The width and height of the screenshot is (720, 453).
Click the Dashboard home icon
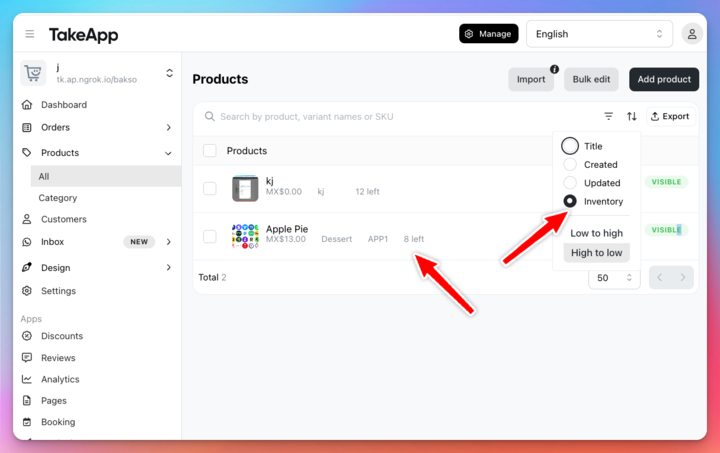coord(27,105)
